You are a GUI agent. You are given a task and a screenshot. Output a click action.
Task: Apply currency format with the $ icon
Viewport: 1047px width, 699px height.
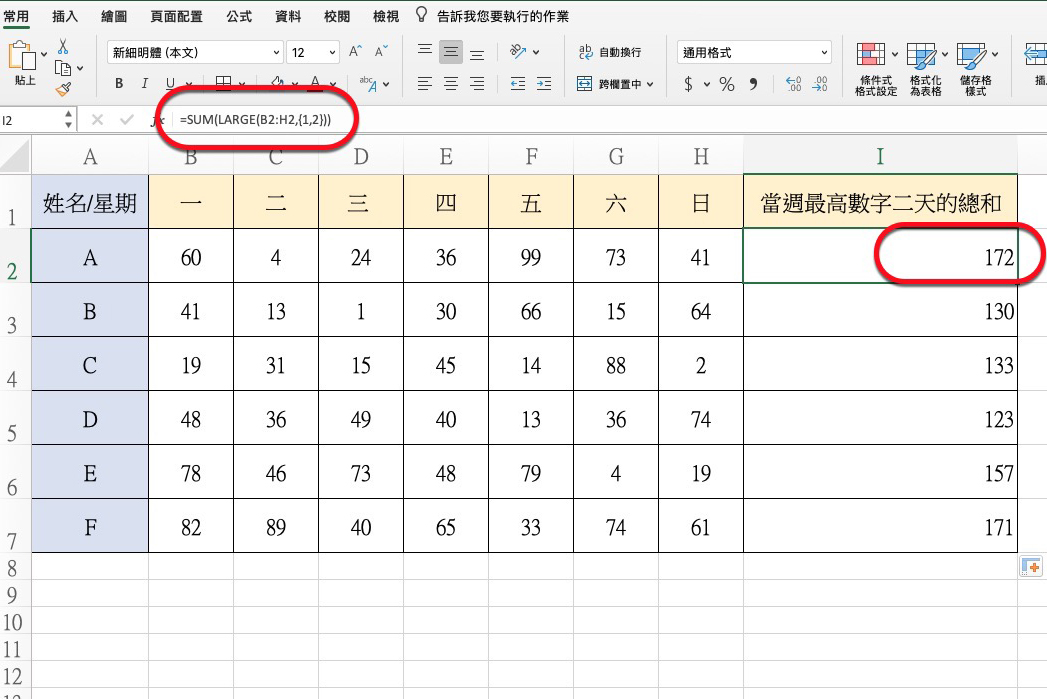click(x=688, y=84)
